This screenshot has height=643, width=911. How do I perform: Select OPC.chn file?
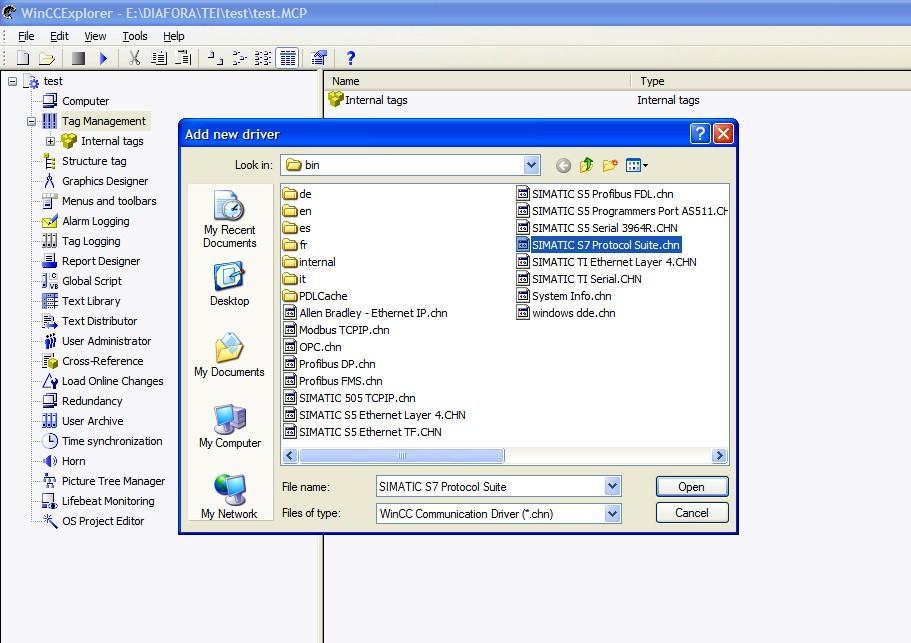click(x=313, y=347)
